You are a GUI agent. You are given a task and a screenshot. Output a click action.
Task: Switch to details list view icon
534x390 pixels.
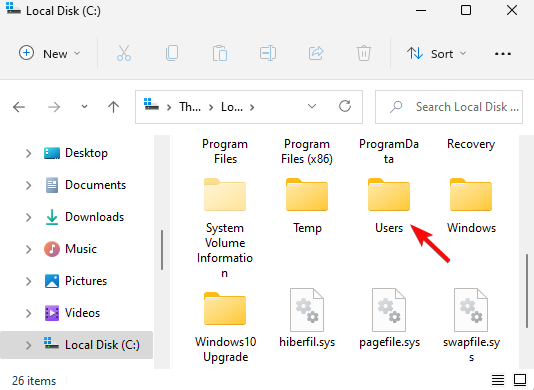coord(498,380)
